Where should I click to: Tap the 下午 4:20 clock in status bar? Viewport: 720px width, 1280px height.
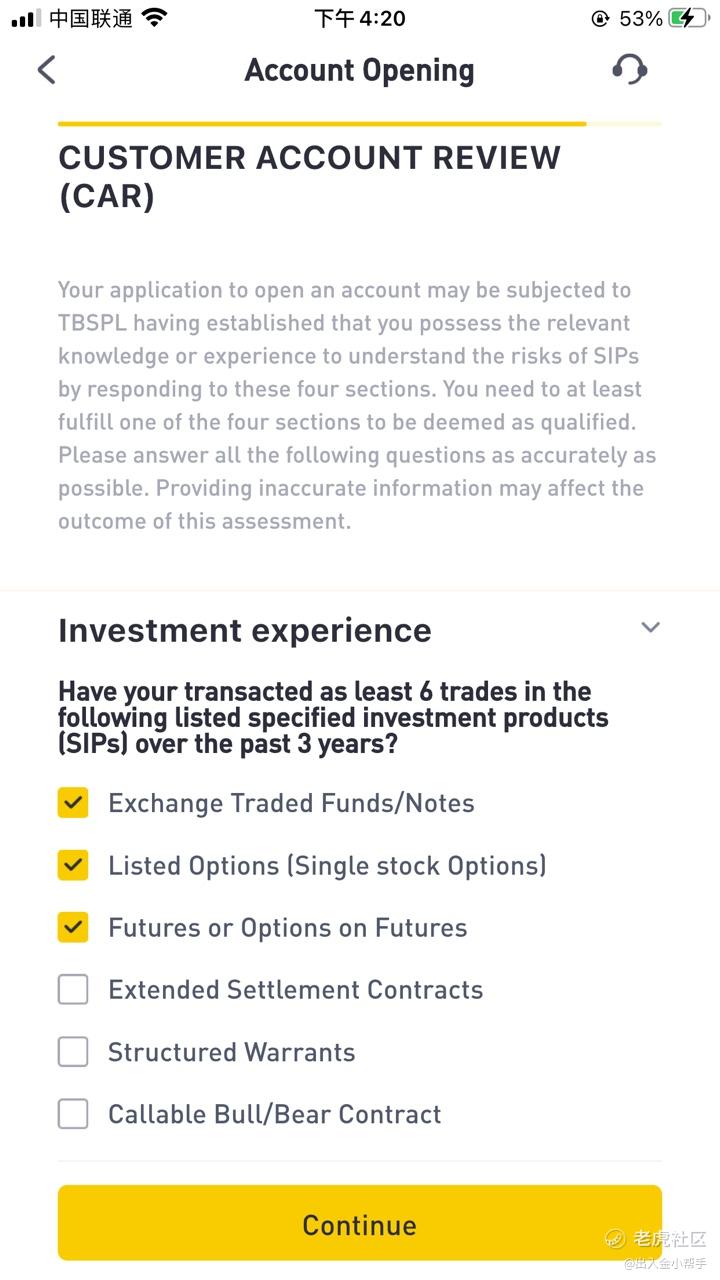359,18
